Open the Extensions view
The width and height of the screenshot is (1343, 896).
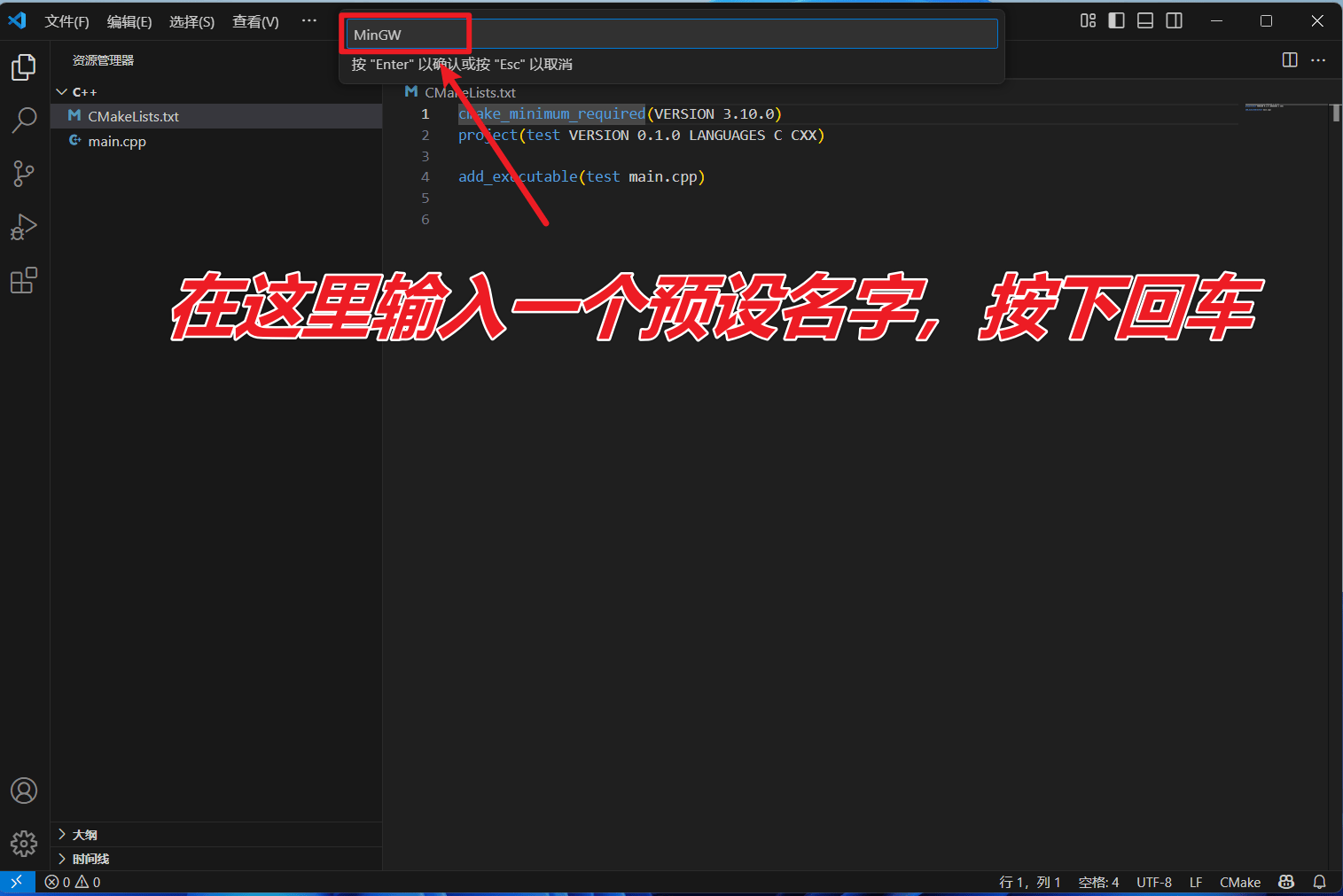point(24,281)
